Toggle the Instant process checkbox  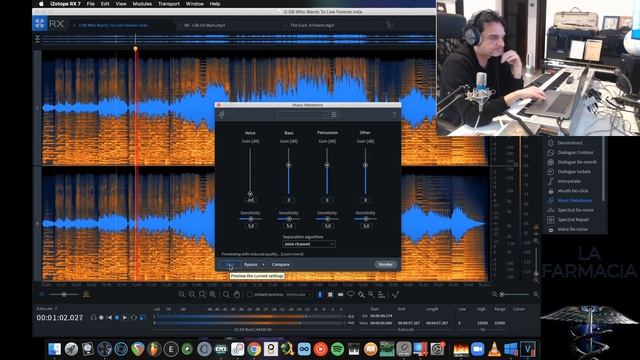point(250,294)
